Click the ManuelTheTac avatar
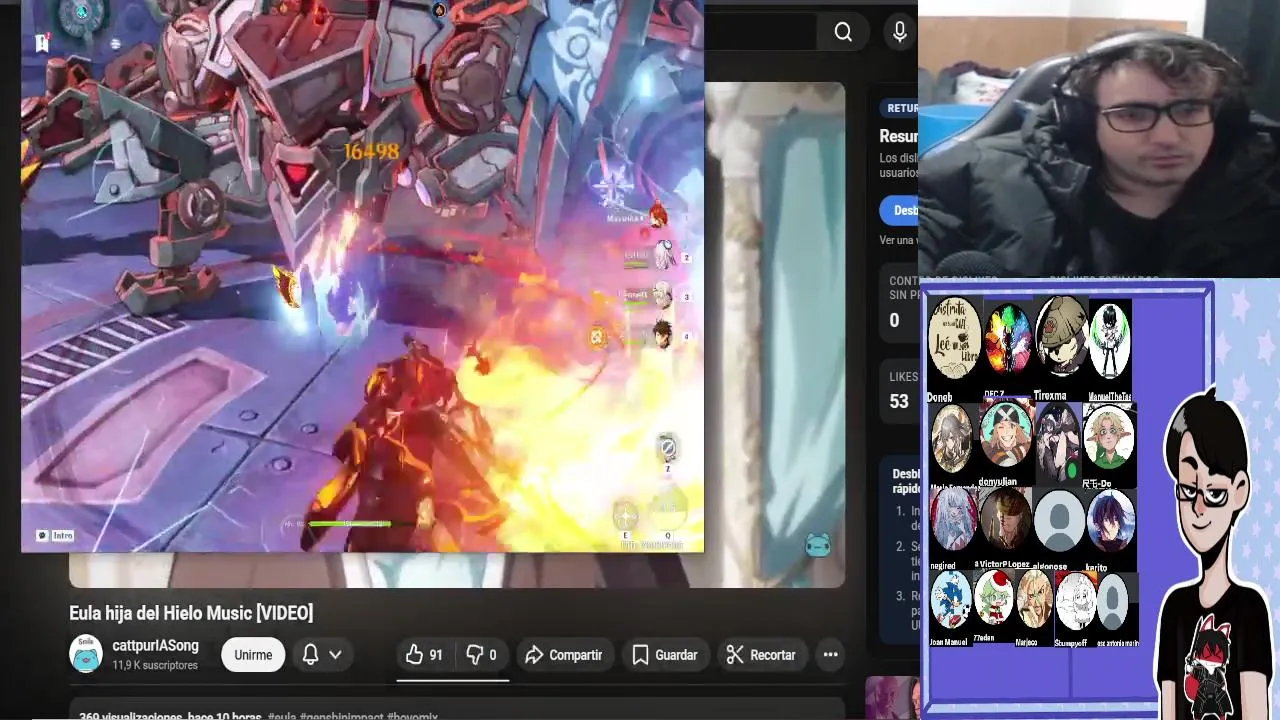The height and width of the screenshot is (720, 1280). tap(1110, 340)
